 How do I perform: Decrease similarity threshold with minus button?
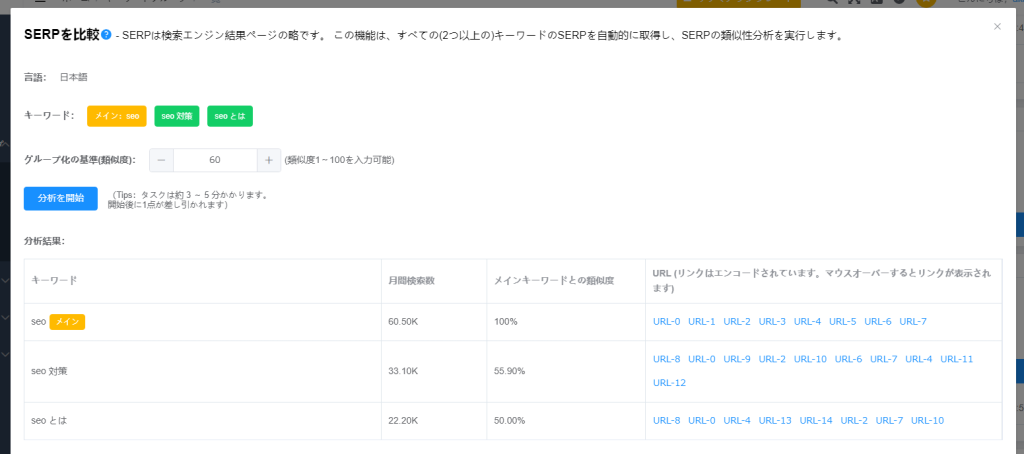(161, 160)
